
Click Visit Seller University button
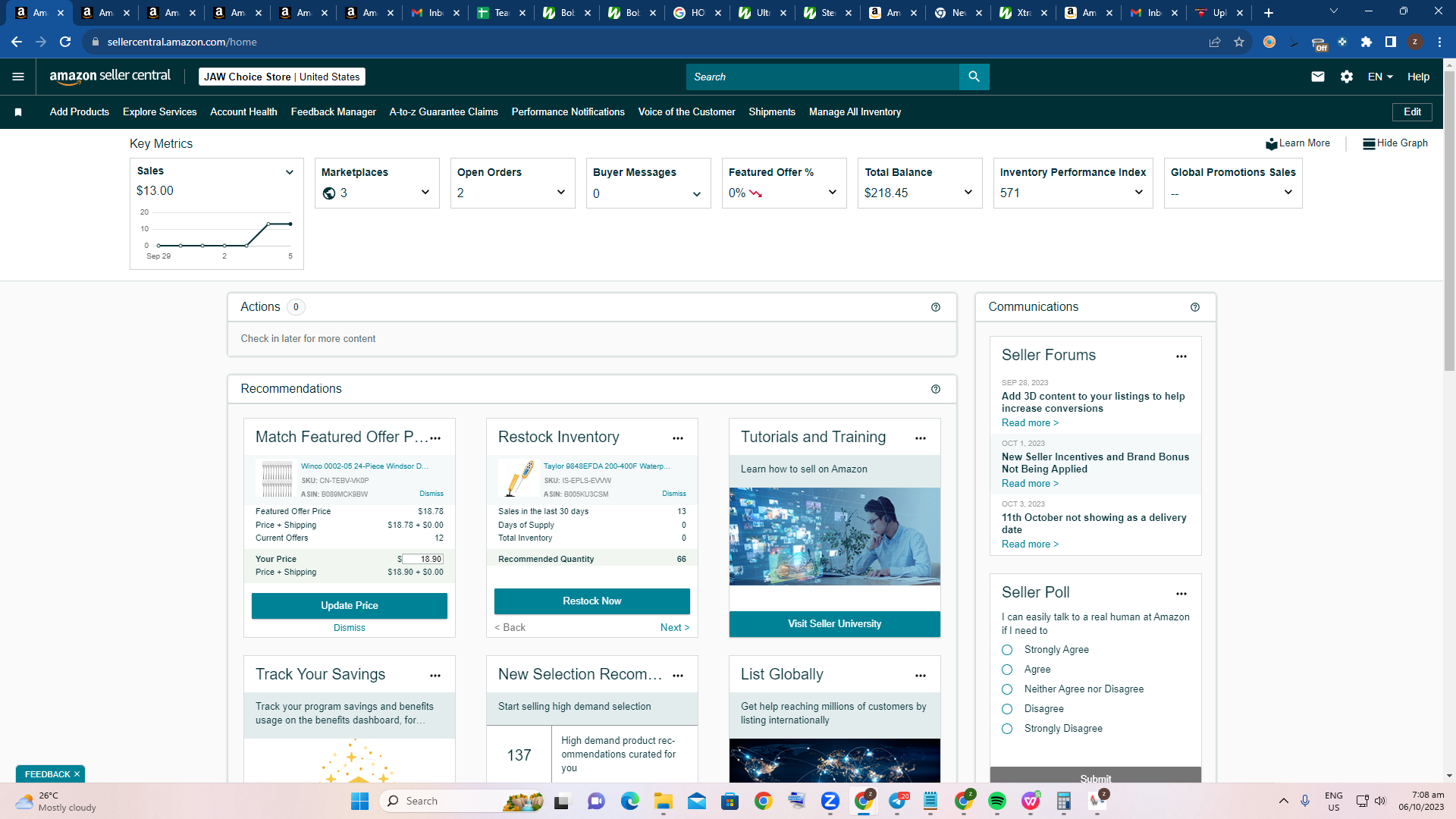[x=835, y=624]
